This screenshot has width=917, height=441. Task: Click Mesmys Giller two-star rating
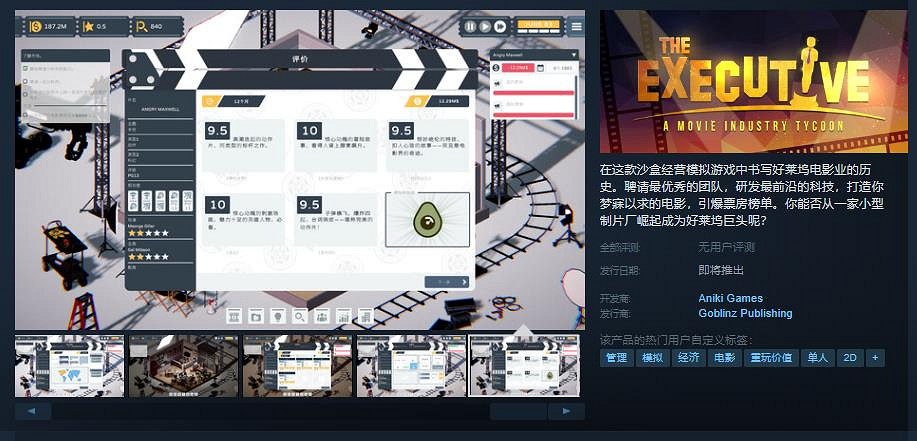(148, 233)
